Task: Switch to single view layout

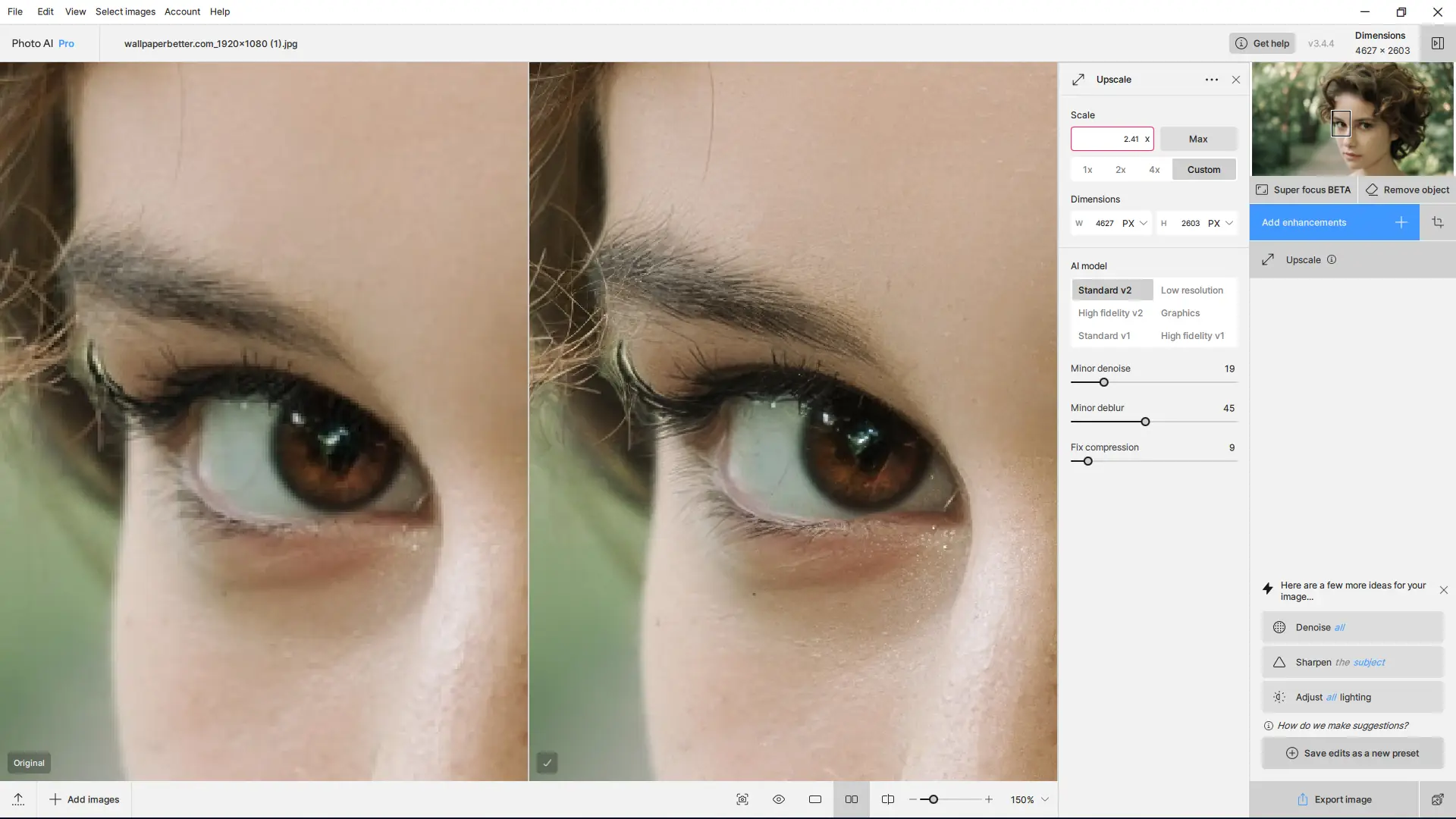Action: pos(815,799)
